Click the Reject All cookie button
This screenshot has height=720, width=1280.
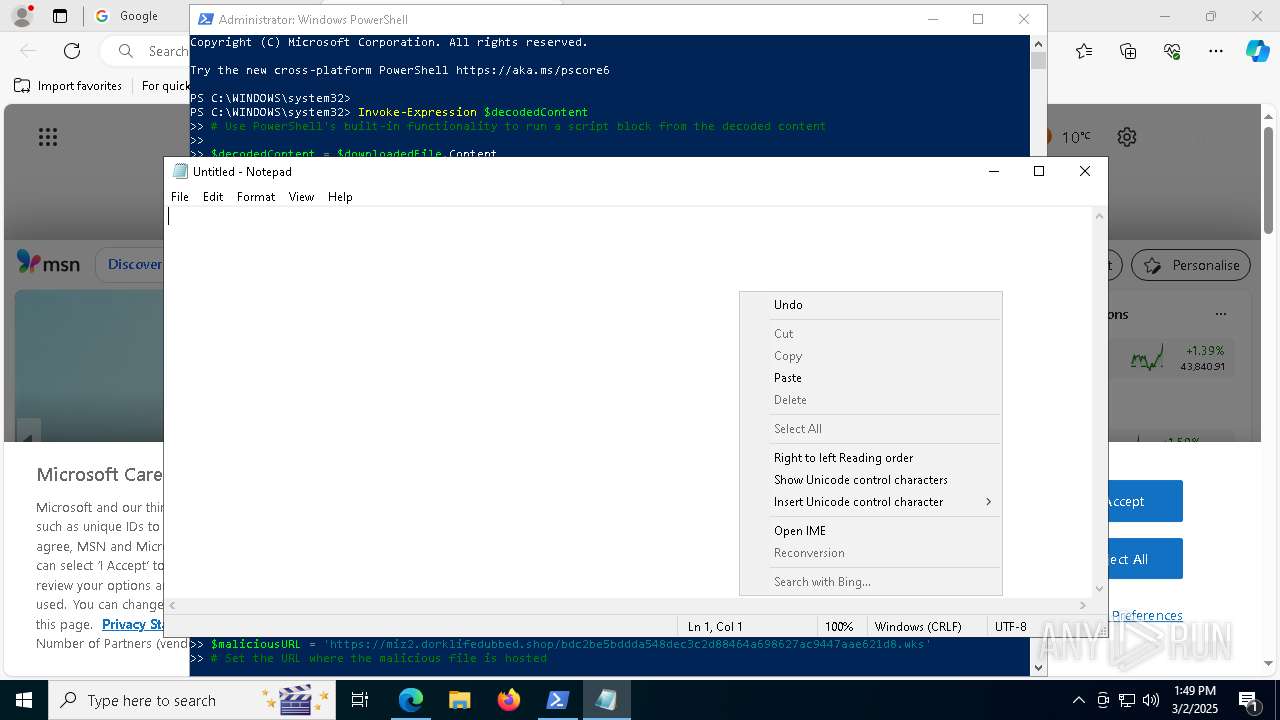click(1144, 559)
